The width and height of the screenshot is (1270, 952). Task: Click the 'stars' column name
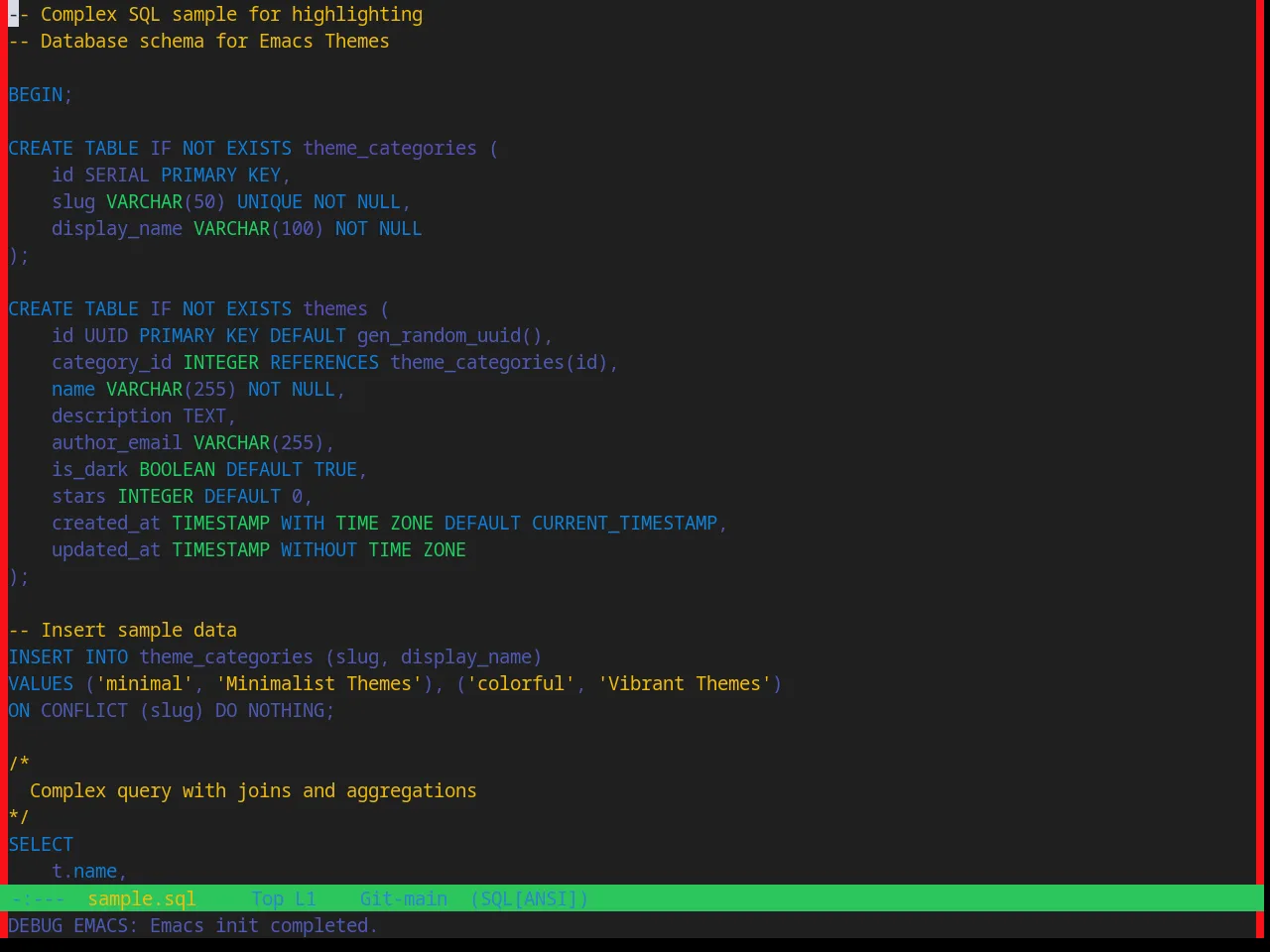click(x=78, y=497)
